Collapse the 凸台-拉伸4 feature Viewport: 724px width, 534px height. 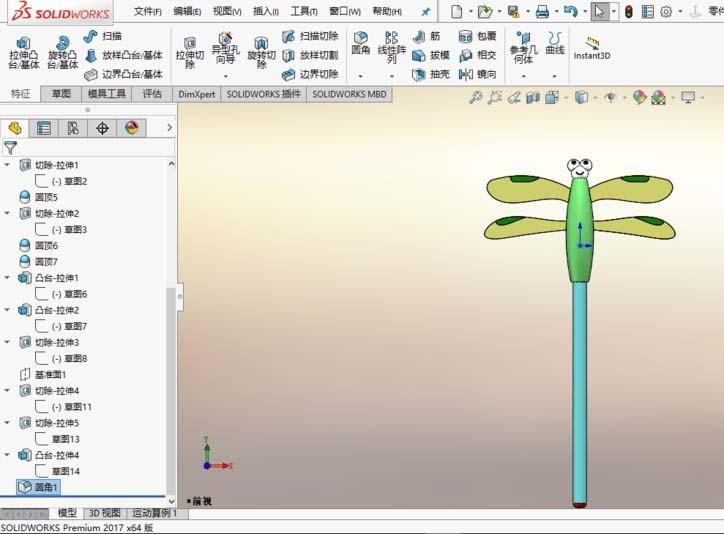click(7, 455)
